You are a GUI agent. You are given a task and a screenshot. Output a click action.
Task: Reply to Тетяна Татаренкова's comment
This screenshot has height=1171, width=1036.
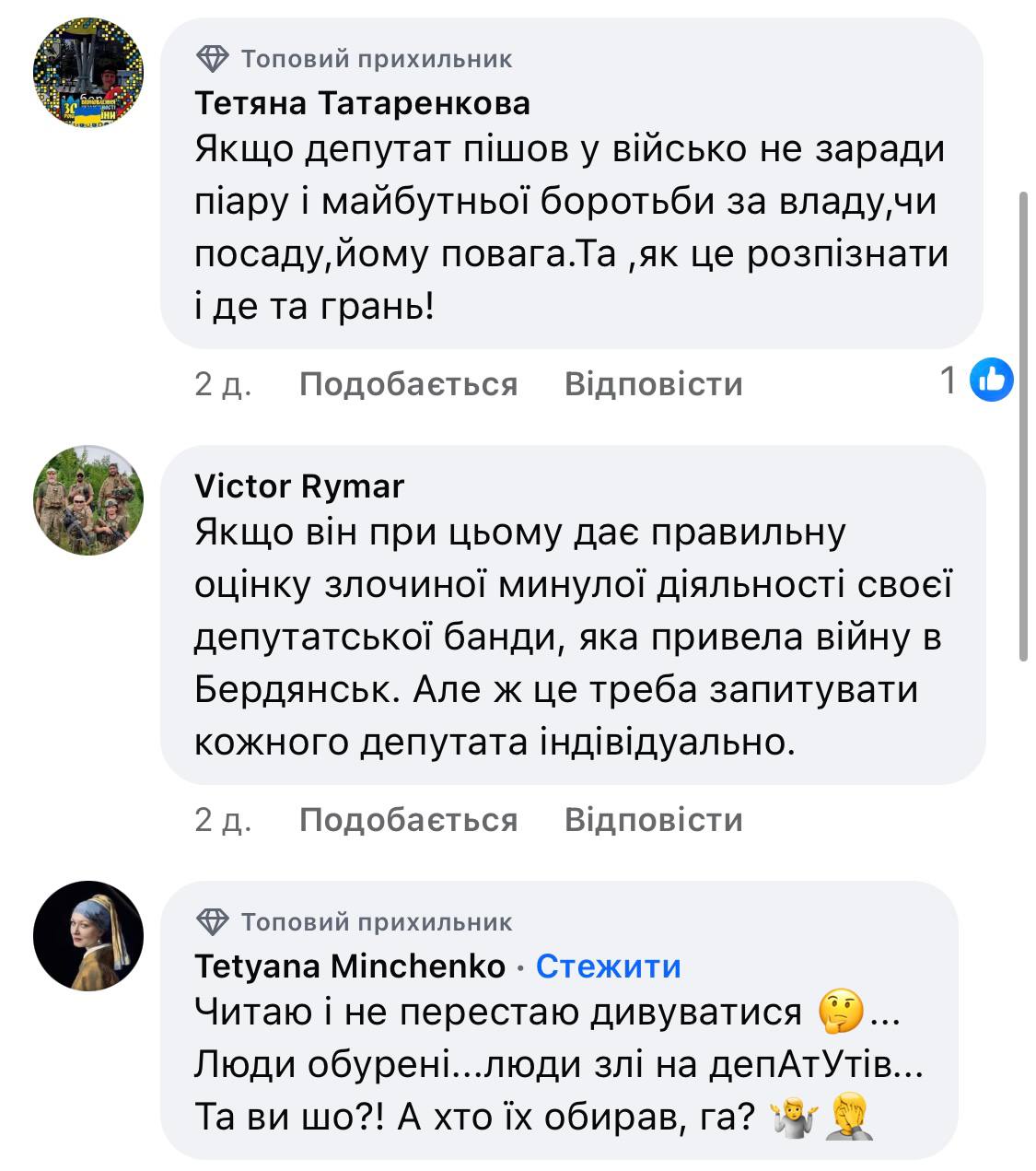click(x=653, y=383)
